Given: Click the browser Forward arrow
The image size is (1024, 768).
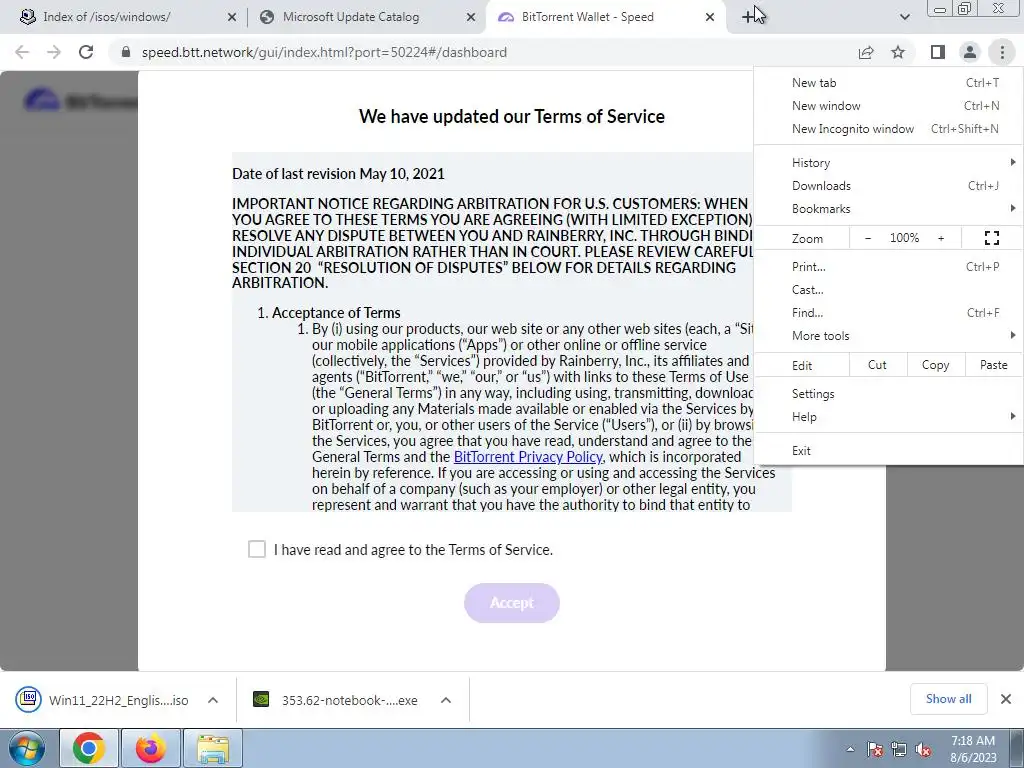Looking at the screenshot, I should (54, 52).
